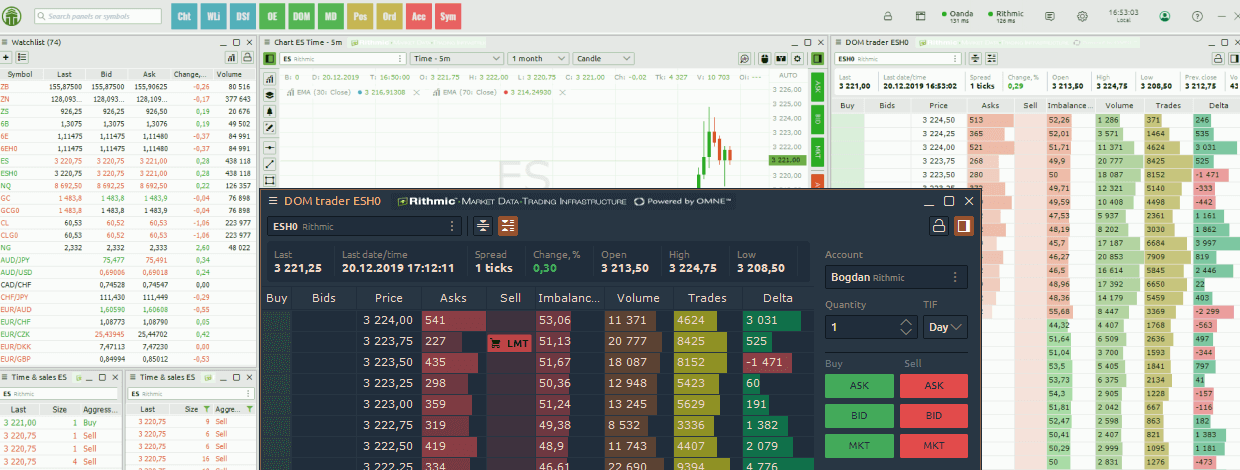1240x470 pixels.
Task: Click the red Sell ASK button
Action: [934, 386]
